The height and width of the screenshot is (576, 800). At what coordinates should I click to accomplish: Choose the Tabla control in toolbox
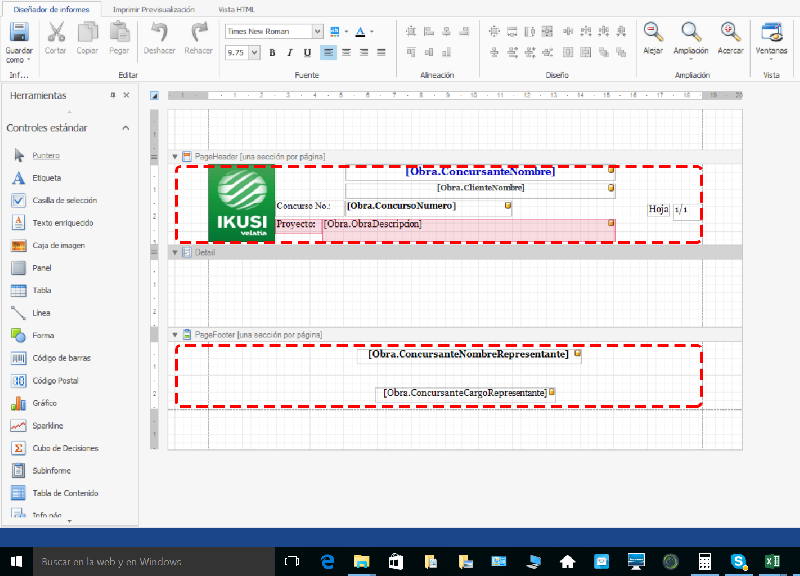click(x=41, y=290)
